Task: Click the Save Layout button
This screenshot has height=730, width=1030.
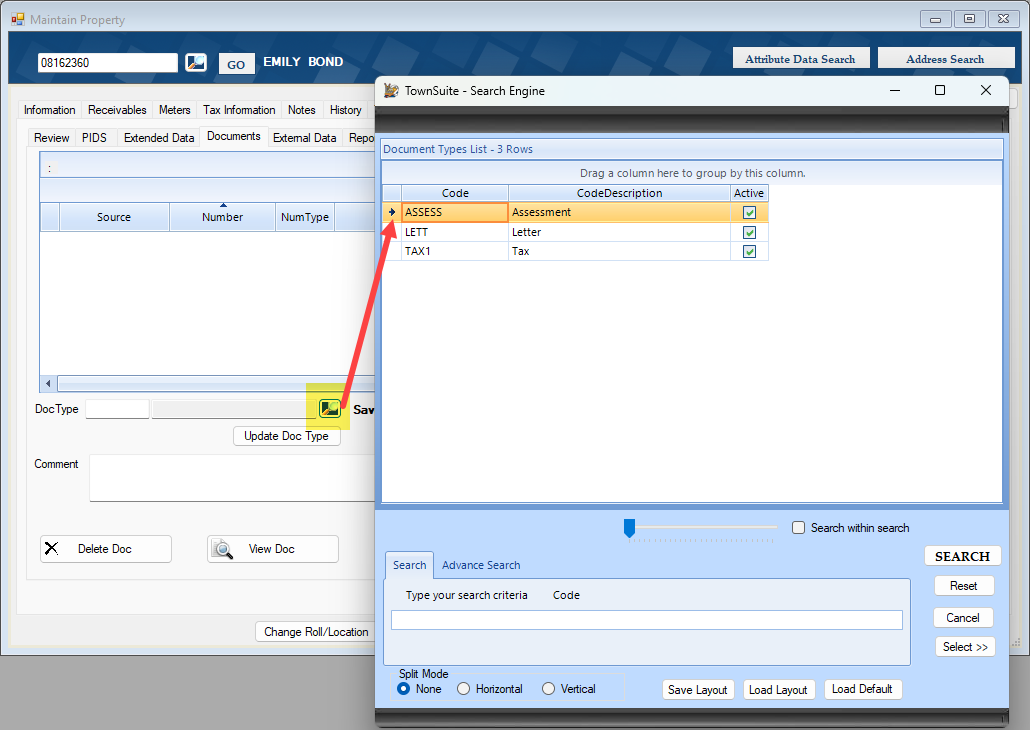Action: 698,689
